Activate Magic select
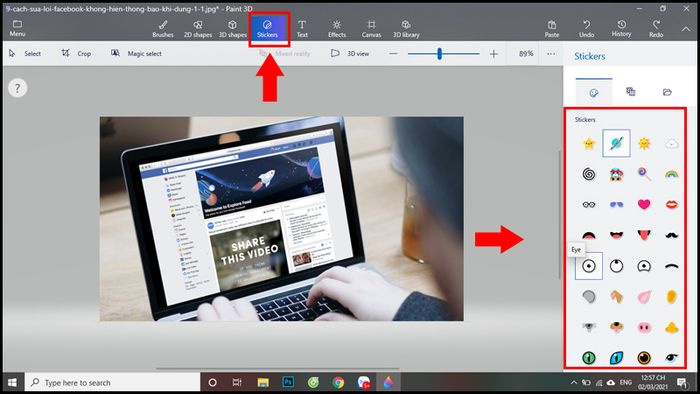 136,54
